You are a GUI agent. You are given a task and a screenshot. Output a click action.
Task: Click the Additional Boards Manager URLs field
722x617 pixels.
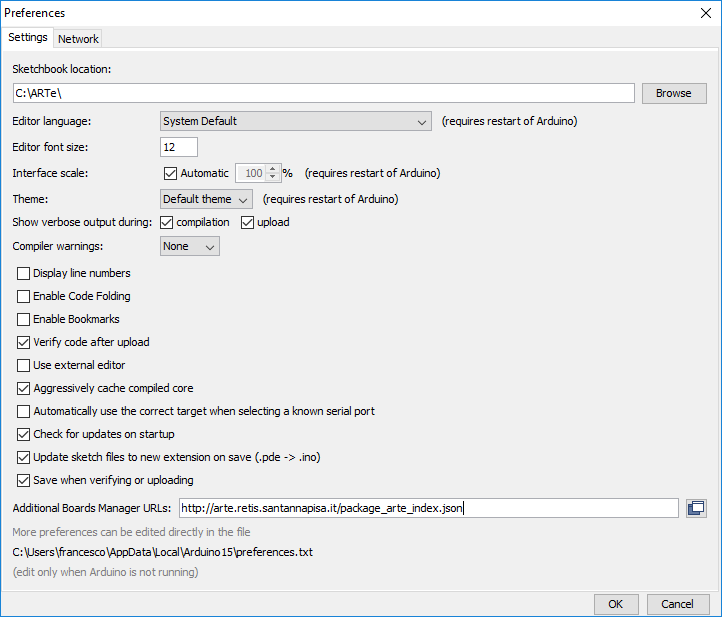tap(429, 508)
